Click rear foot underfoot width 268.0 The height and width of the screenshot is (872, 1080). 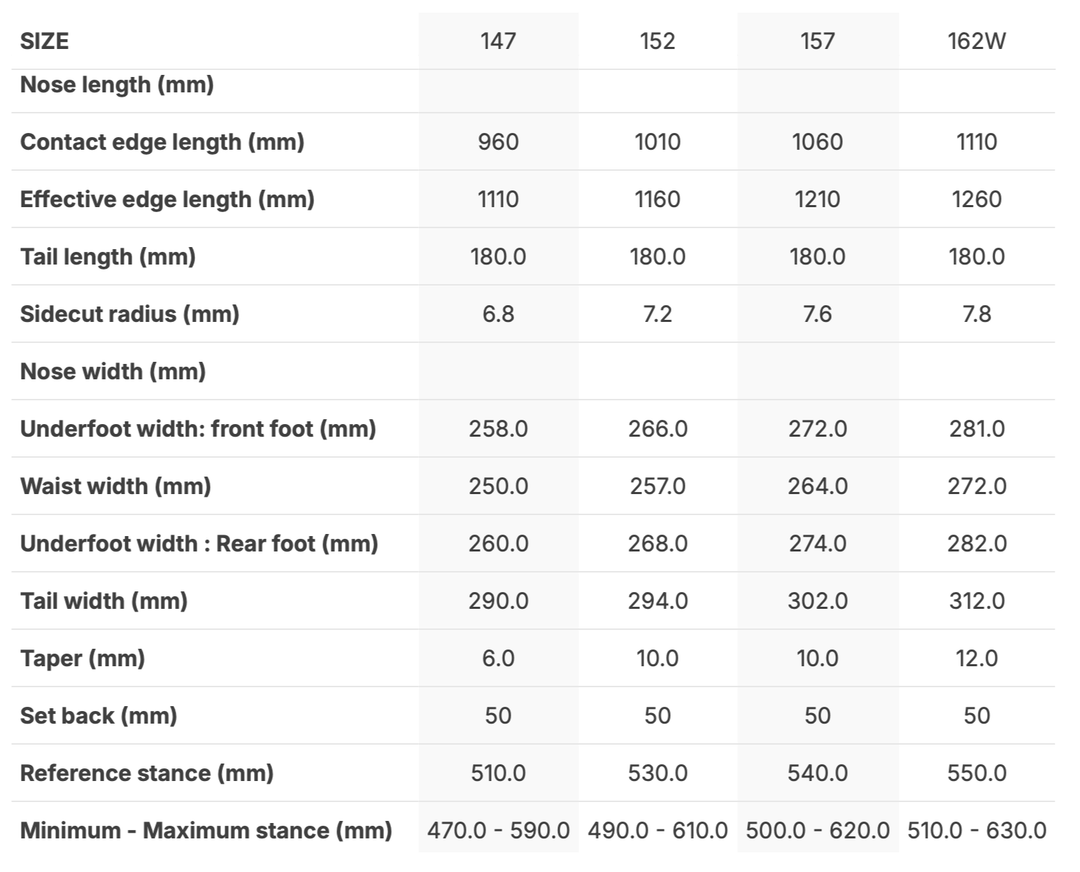tap(657, 544)
